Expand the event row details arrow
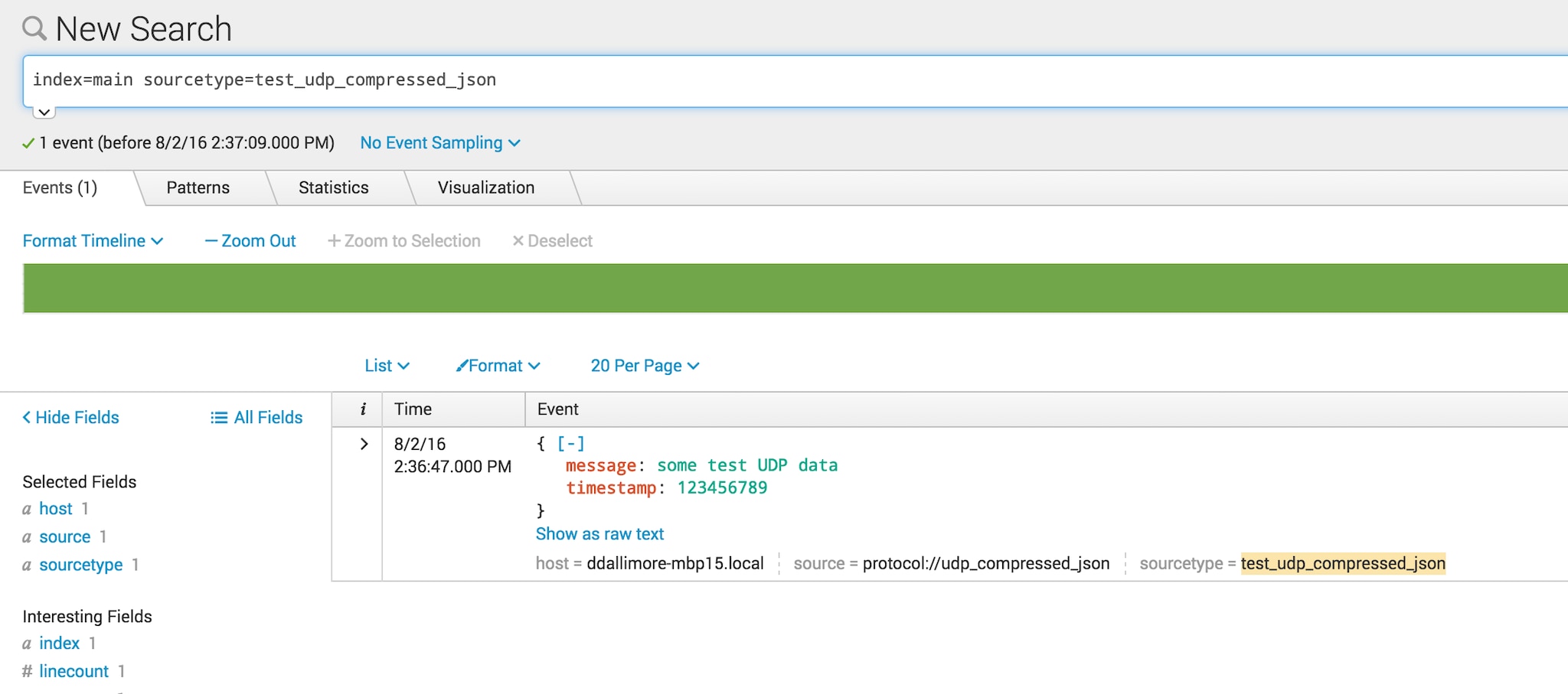 click(x=364, y=445)
